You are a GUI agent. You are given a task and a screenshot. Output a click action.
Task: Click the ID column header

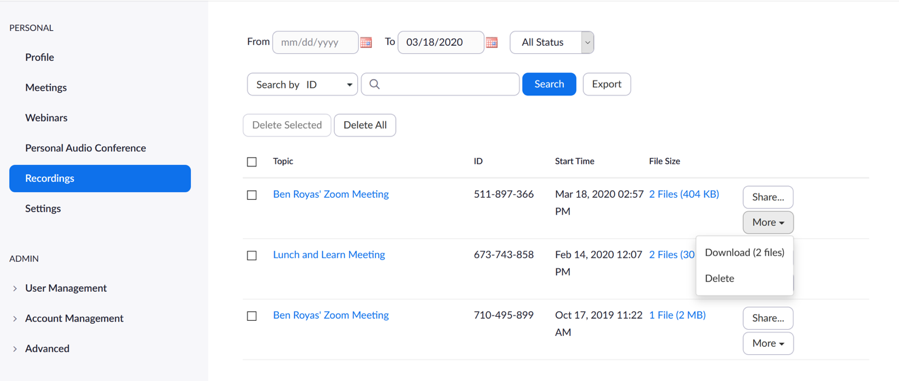pyautogui.click(x=478, y=162)
